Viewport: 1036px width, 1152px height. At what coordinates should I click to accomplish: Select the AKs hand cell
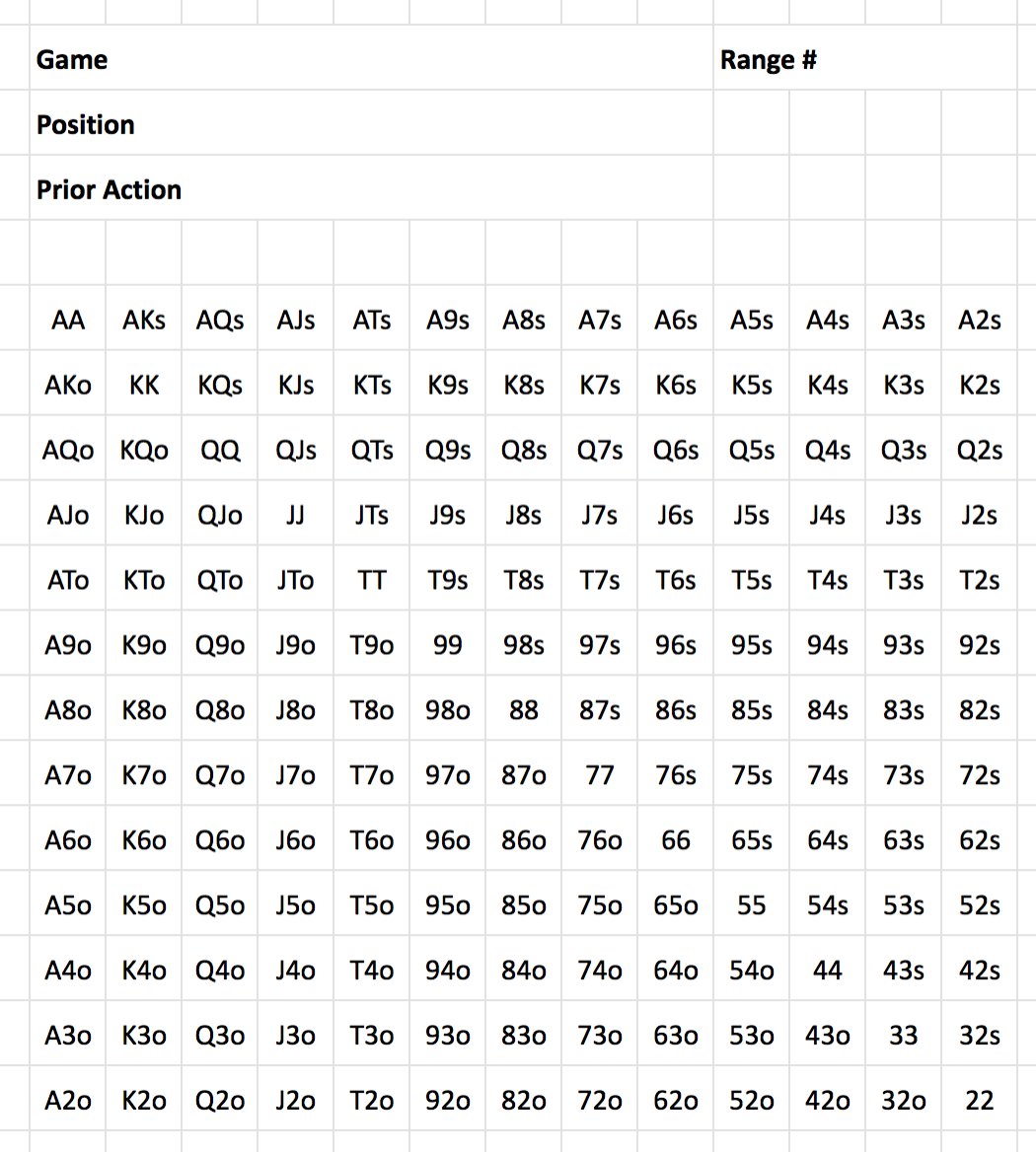144,321
